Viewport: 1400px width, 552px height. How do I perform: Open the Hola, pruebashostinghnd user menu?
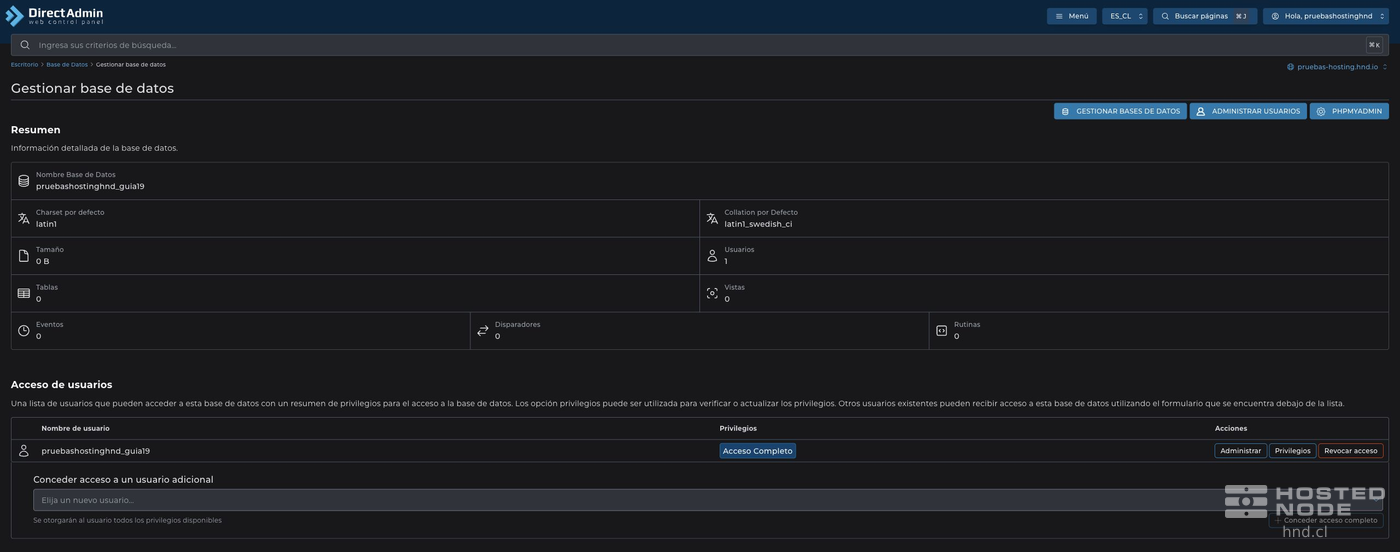click(x=1326, y=16)
